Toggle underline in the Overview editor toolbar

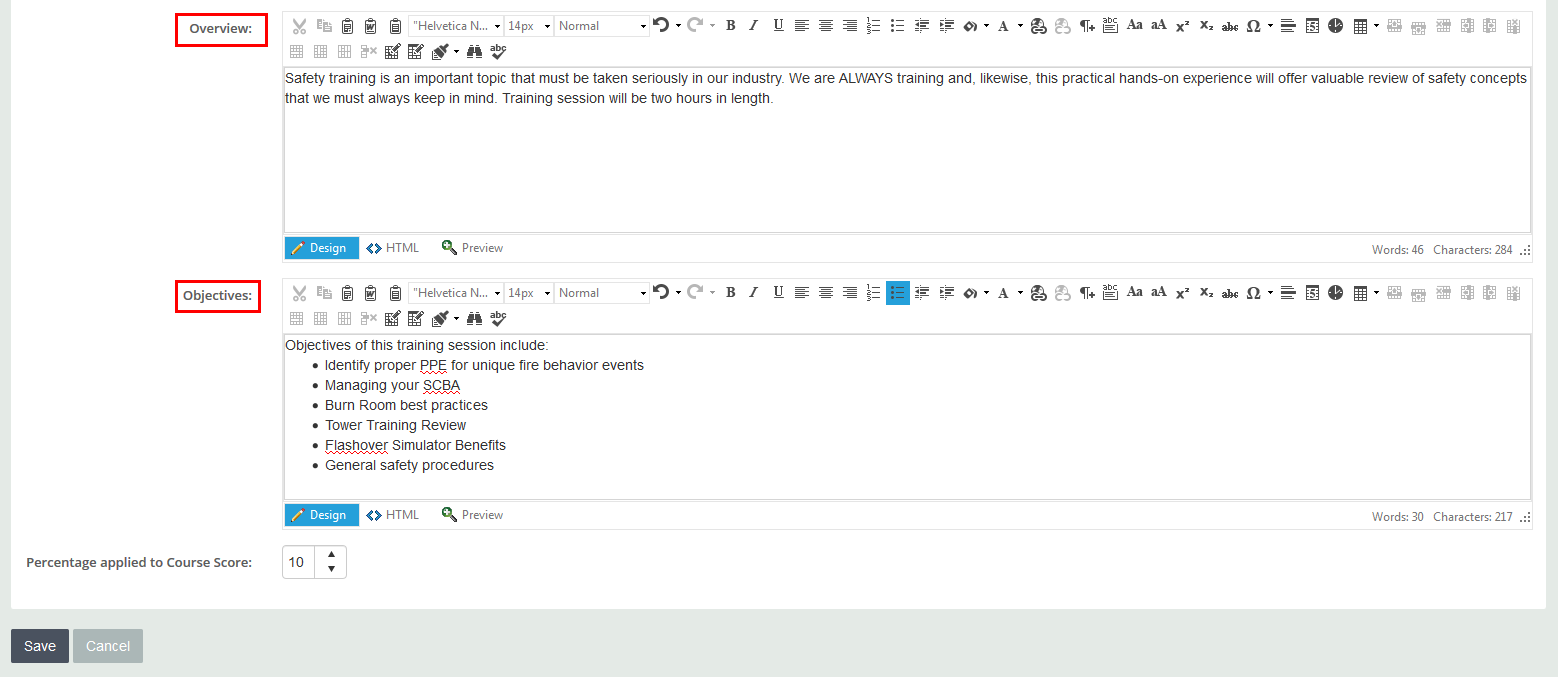[778, 26]
